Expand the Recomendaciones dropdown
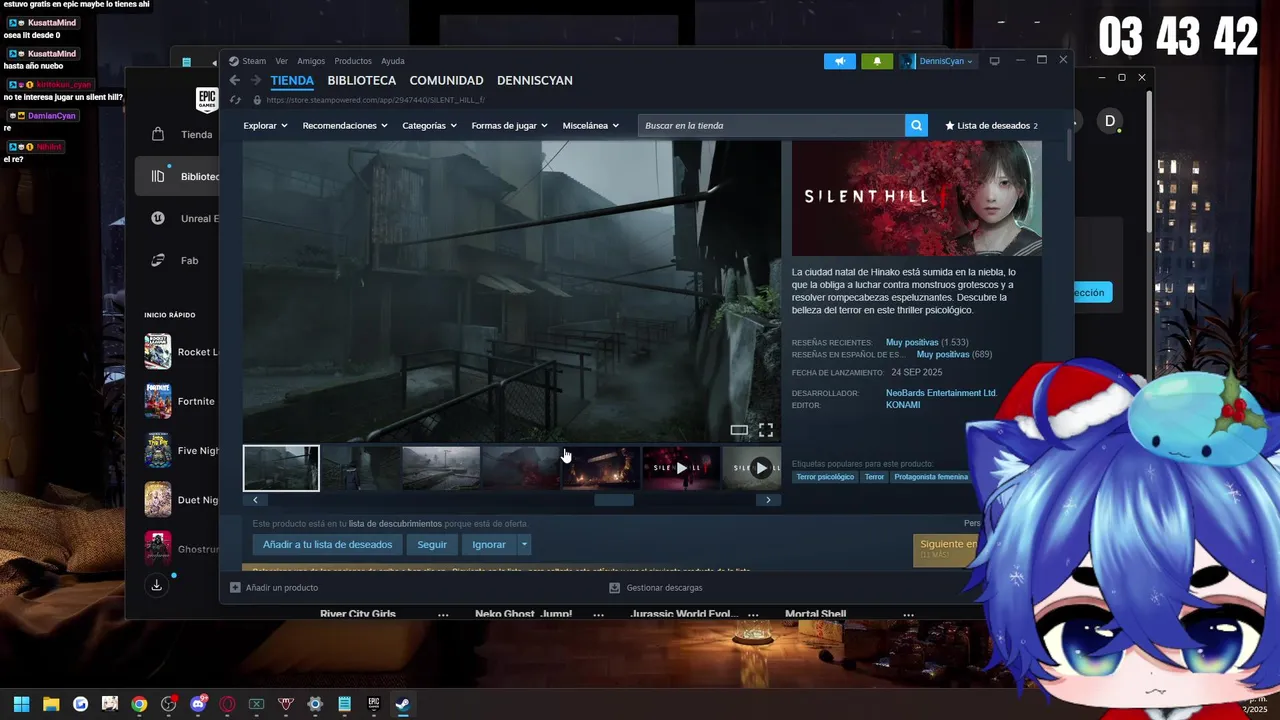Image resolution: width=1280 pixels, height=720 pixels. click(x=345, y=125)
